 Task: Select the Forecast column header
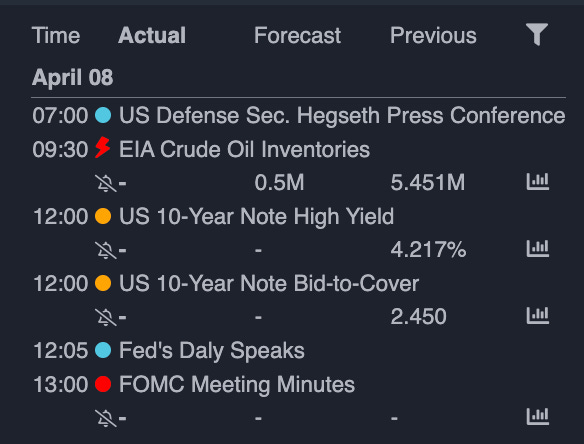297,35
